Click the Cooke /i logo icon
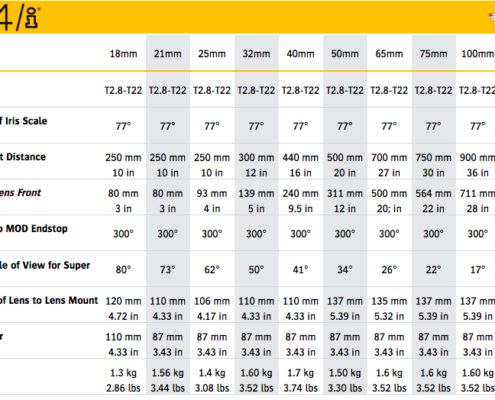495x400 pixels. click(19, 17)
